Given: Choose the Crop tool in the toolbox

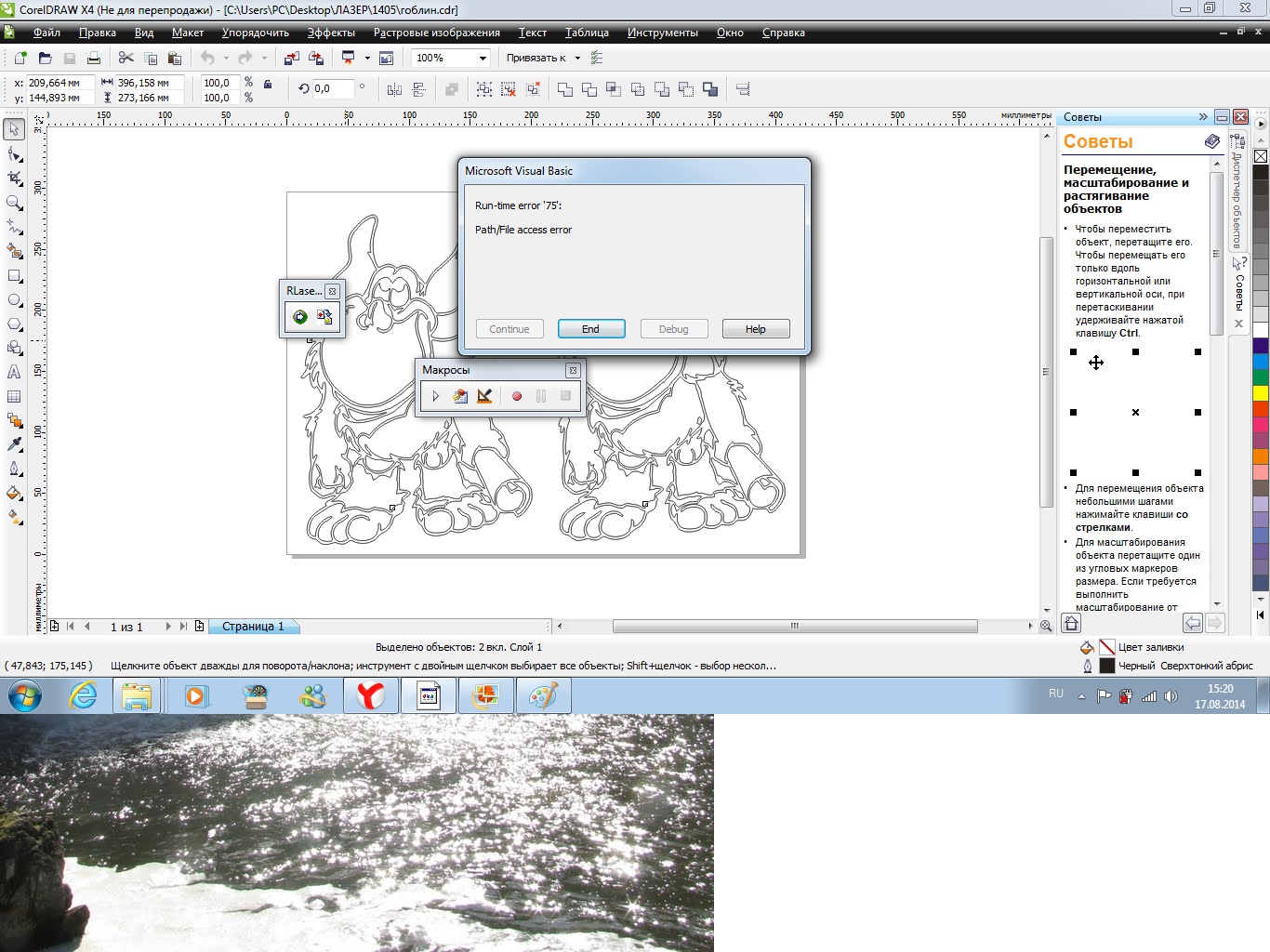Looking at the screenshot, I should coord(14,178).
